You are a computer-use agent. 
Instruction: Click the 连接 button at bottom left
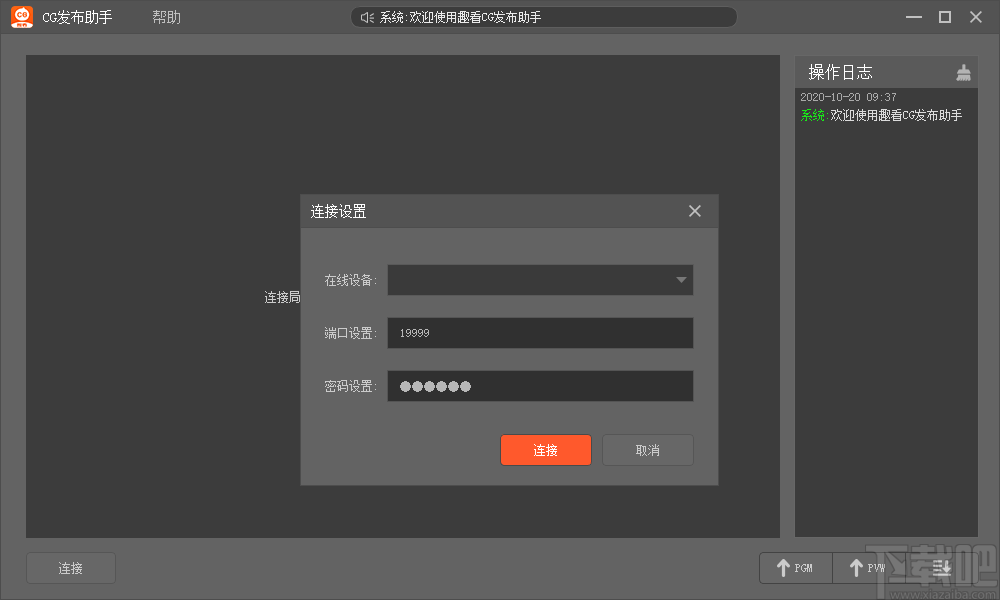(70, 567)
